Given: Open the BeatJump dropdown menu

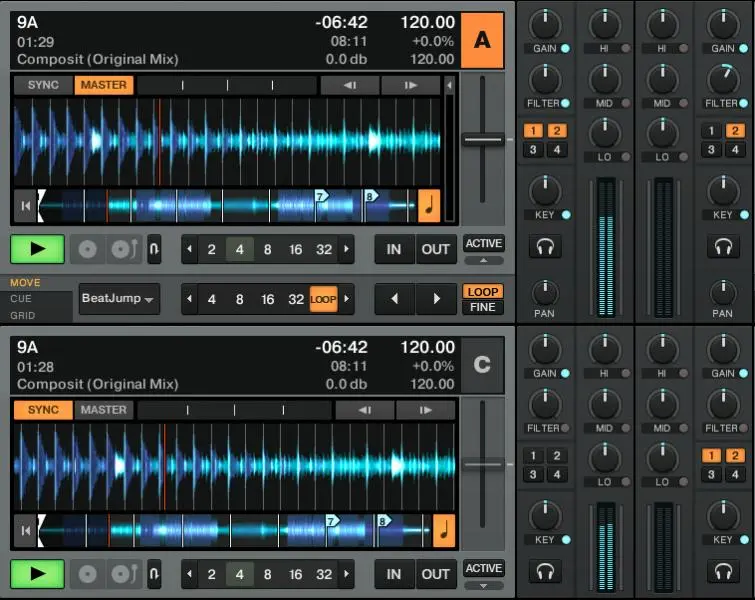Looking at the screenshot, I should pyautogui.click(x=119, y=299).
